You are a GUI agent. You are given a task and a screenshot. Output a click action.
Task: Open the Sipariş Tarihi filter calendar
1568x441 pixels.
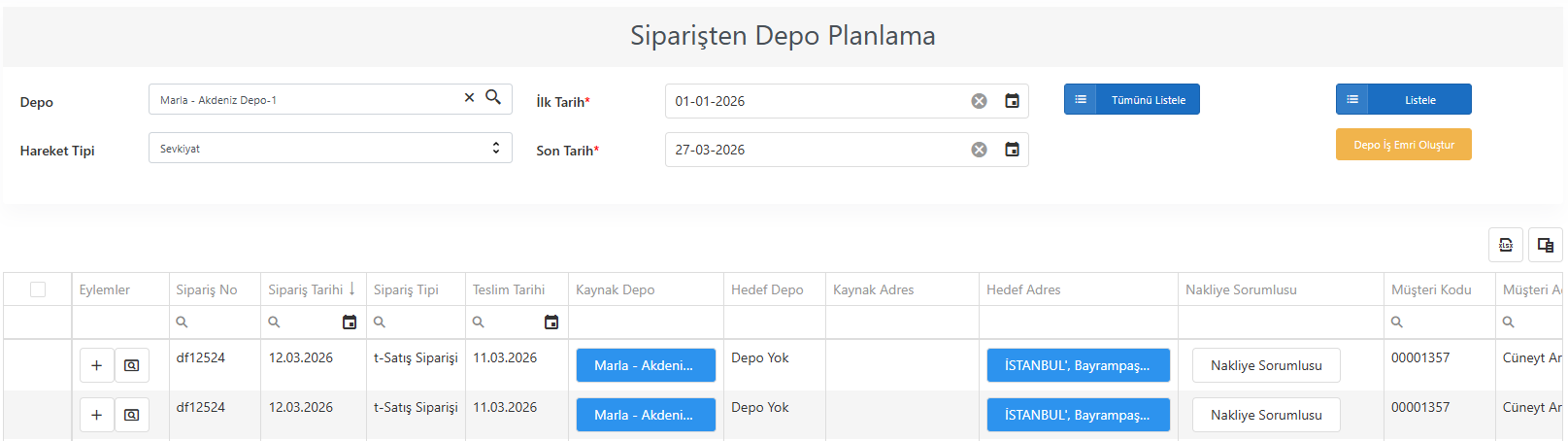pyautogui.click(x=350, y=322)
